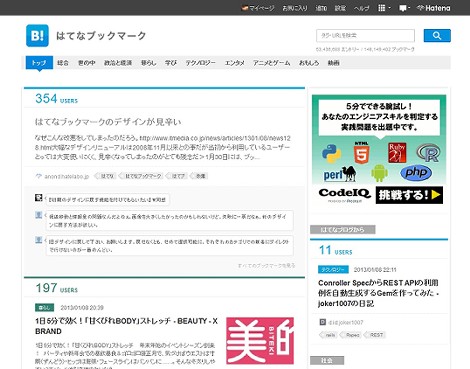
Task: Click the black avatar of first comment
Action: tap(39, 198)
